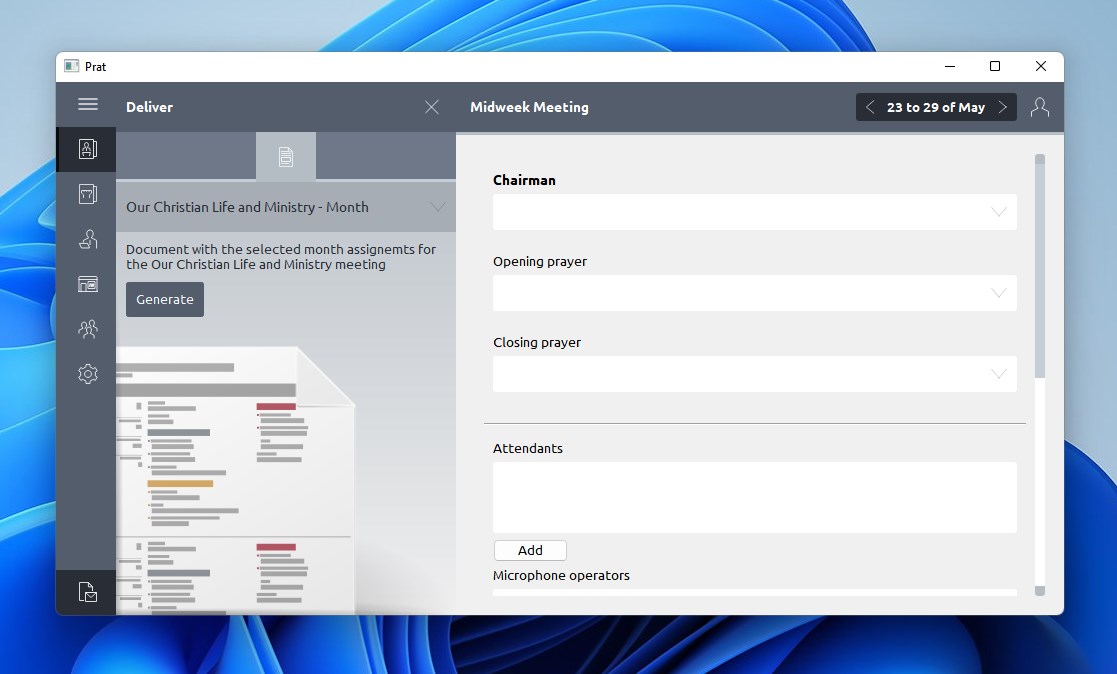Open the Opening prayer dropdown
1117x674 pixels.
[754, 293]
